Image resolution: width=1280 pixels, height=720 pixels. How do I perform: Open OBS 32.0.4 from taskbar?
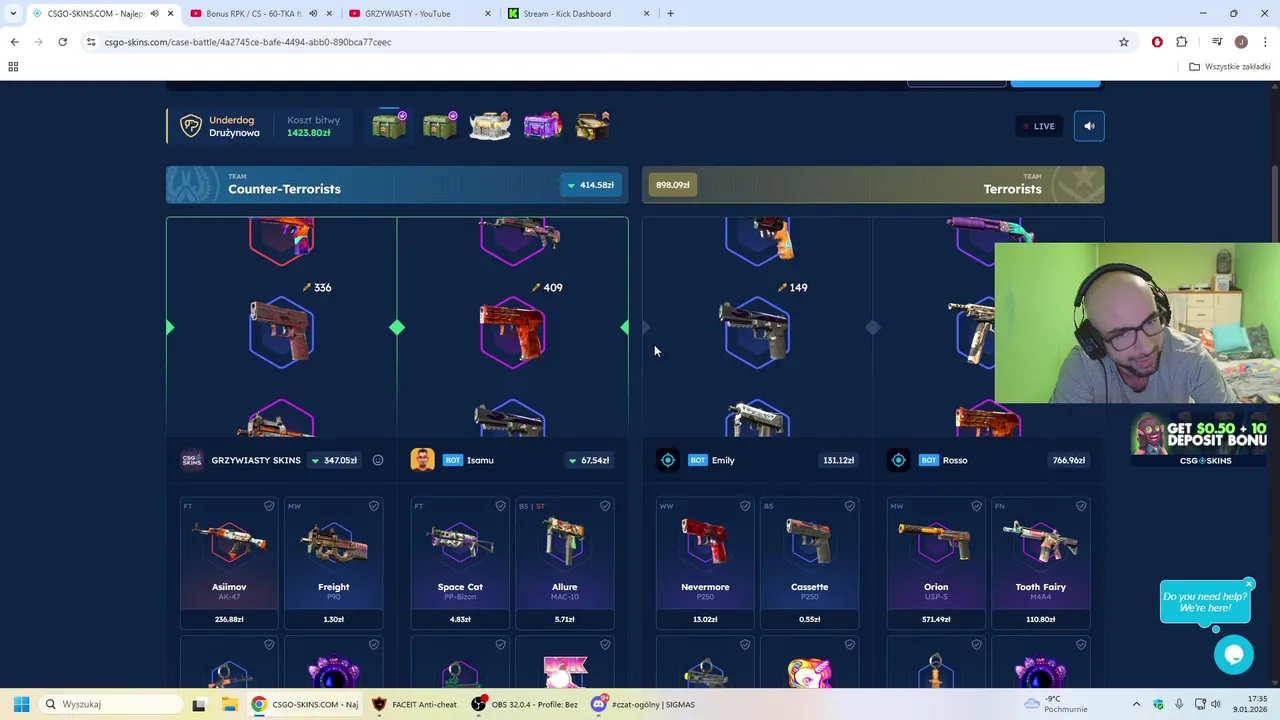tap(525, 704)
